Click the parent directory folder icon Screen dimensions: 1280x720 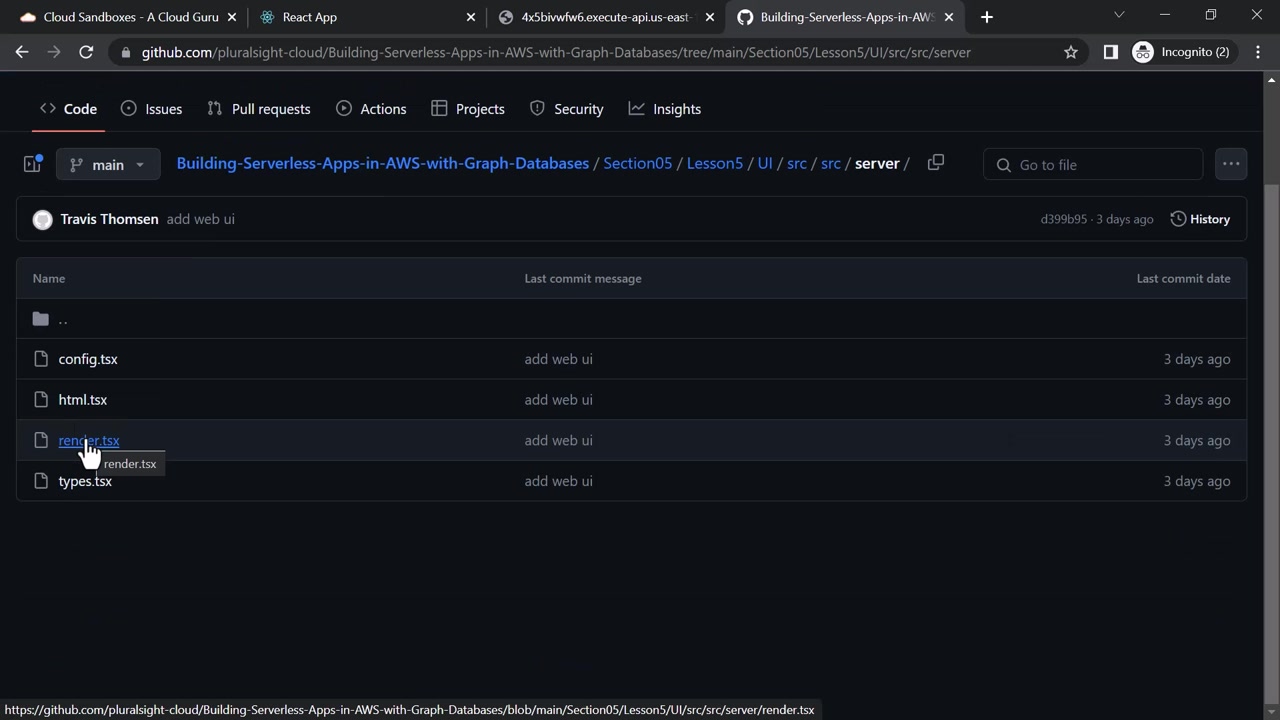click(41, 319)
